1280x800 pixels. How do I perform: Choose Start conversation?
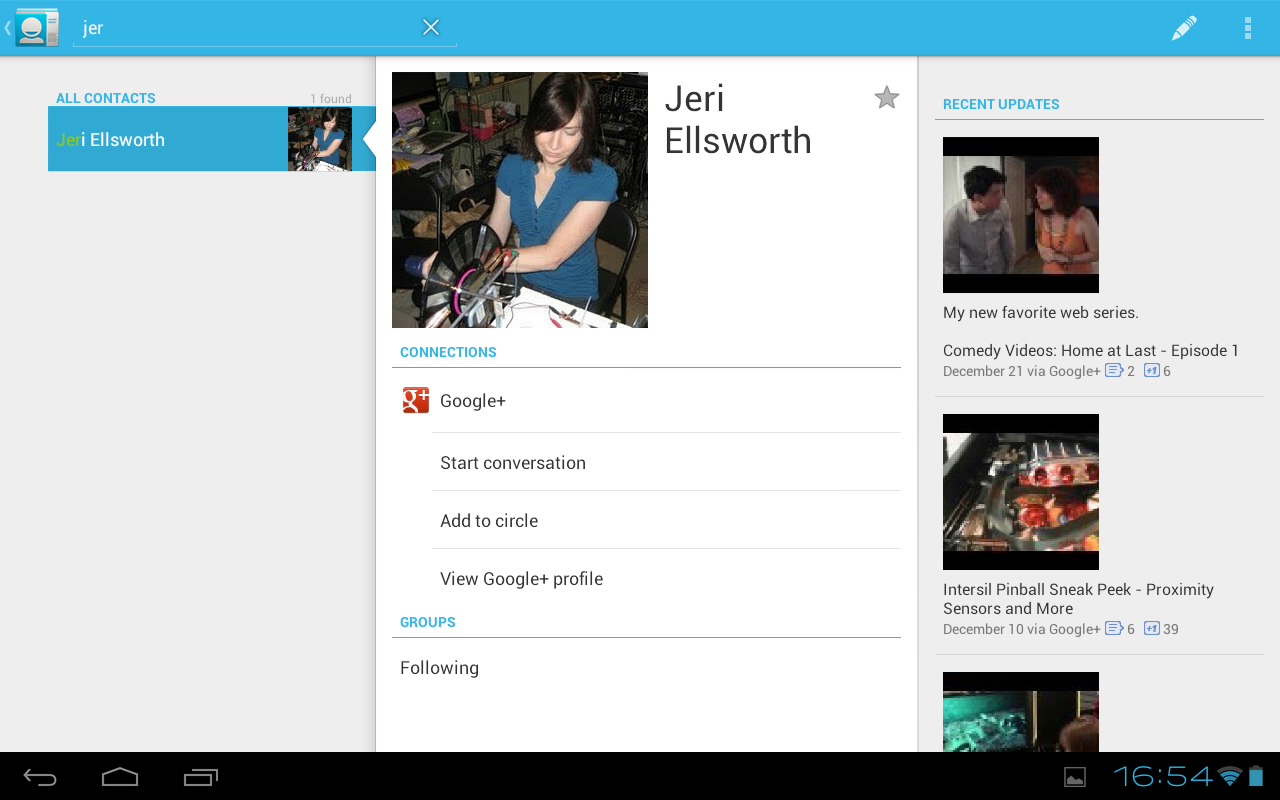coord(666,463)
